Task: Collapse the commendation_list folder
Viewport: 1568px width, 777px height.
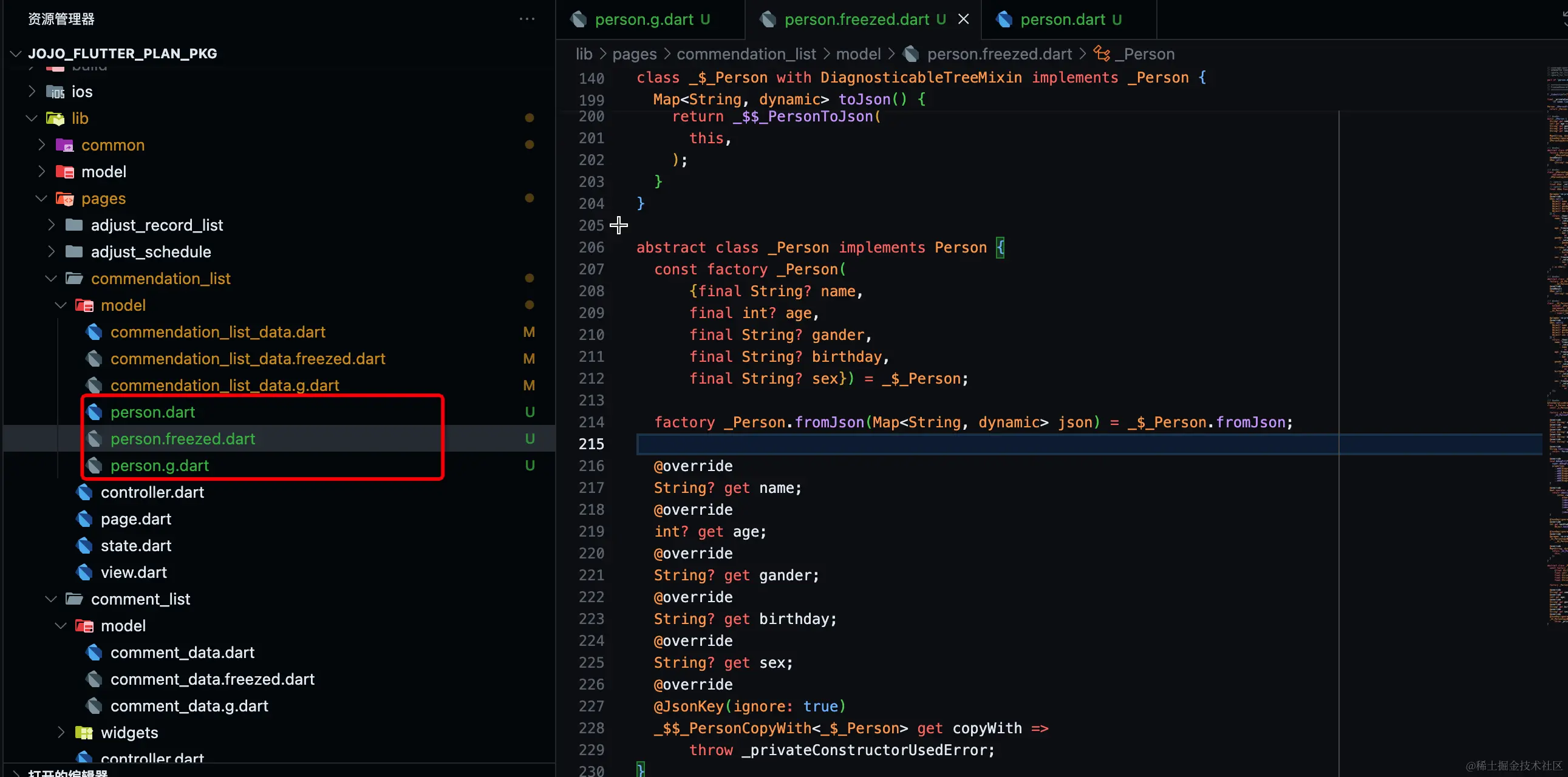Action: [51, 279]
